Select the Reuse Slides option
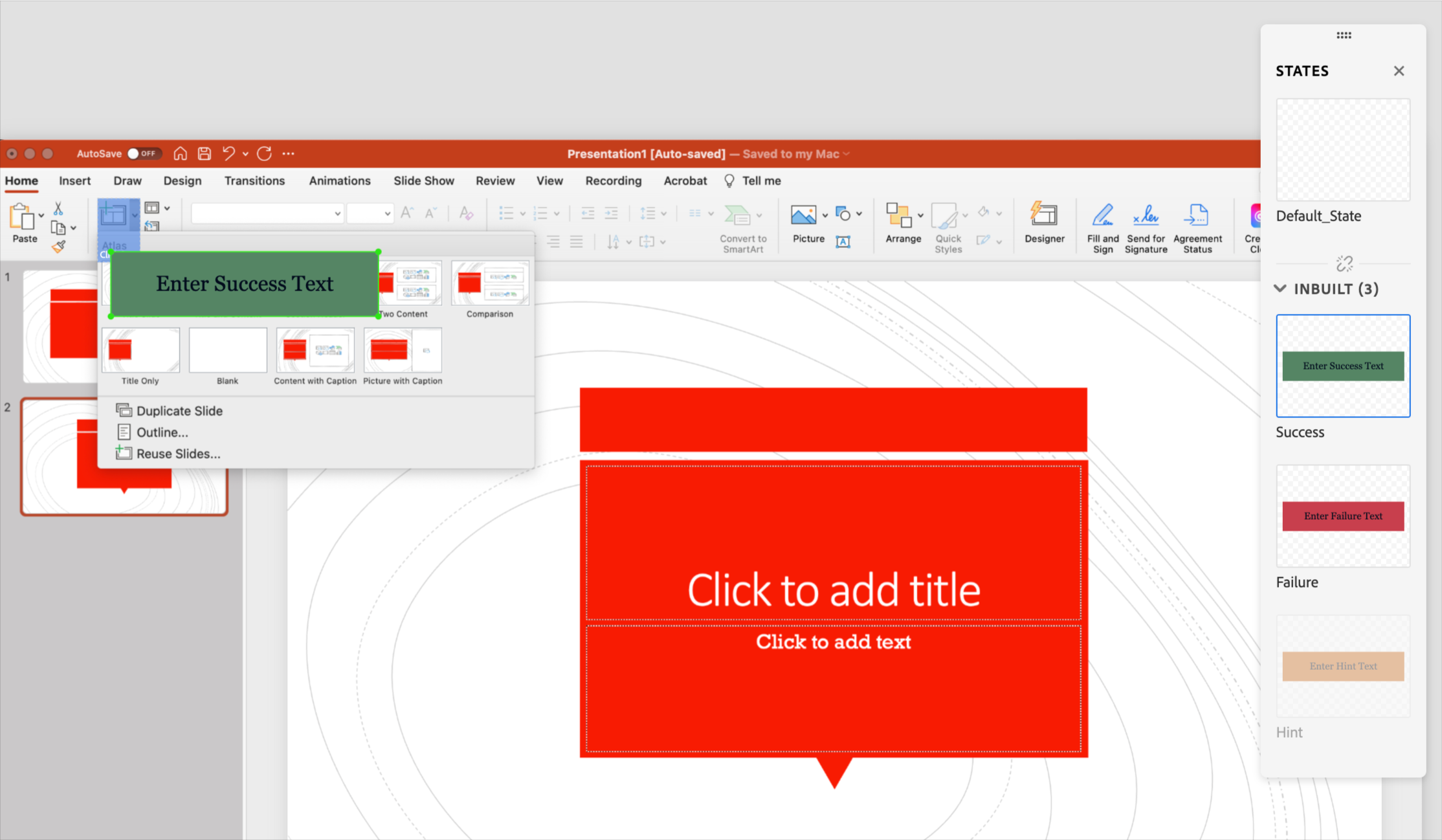 [x=176, y=453]
